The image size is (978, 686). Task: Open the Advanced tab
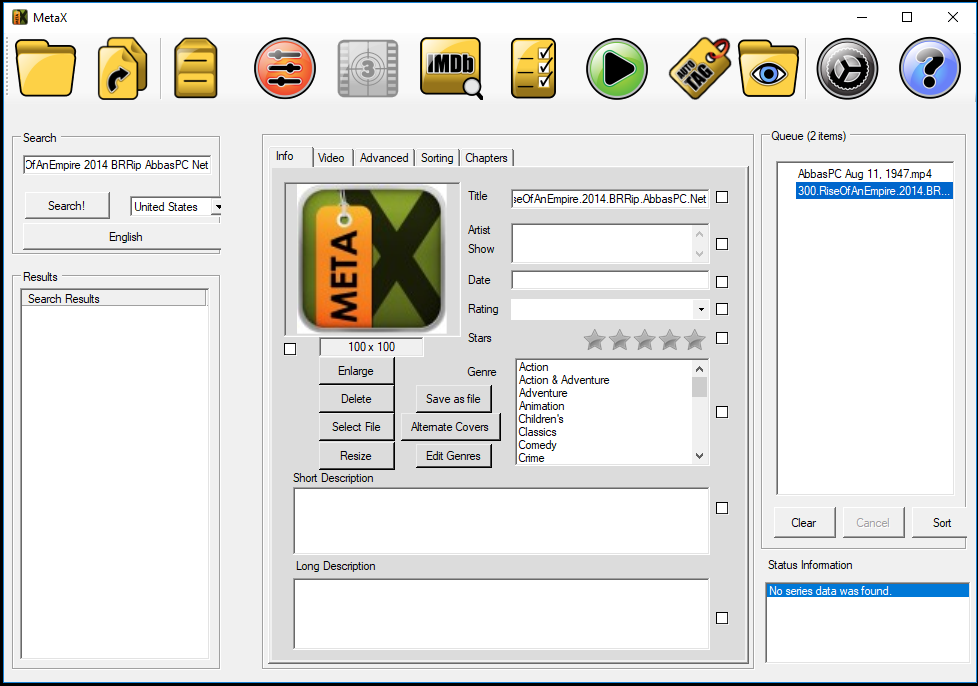[x=384, y=158]
